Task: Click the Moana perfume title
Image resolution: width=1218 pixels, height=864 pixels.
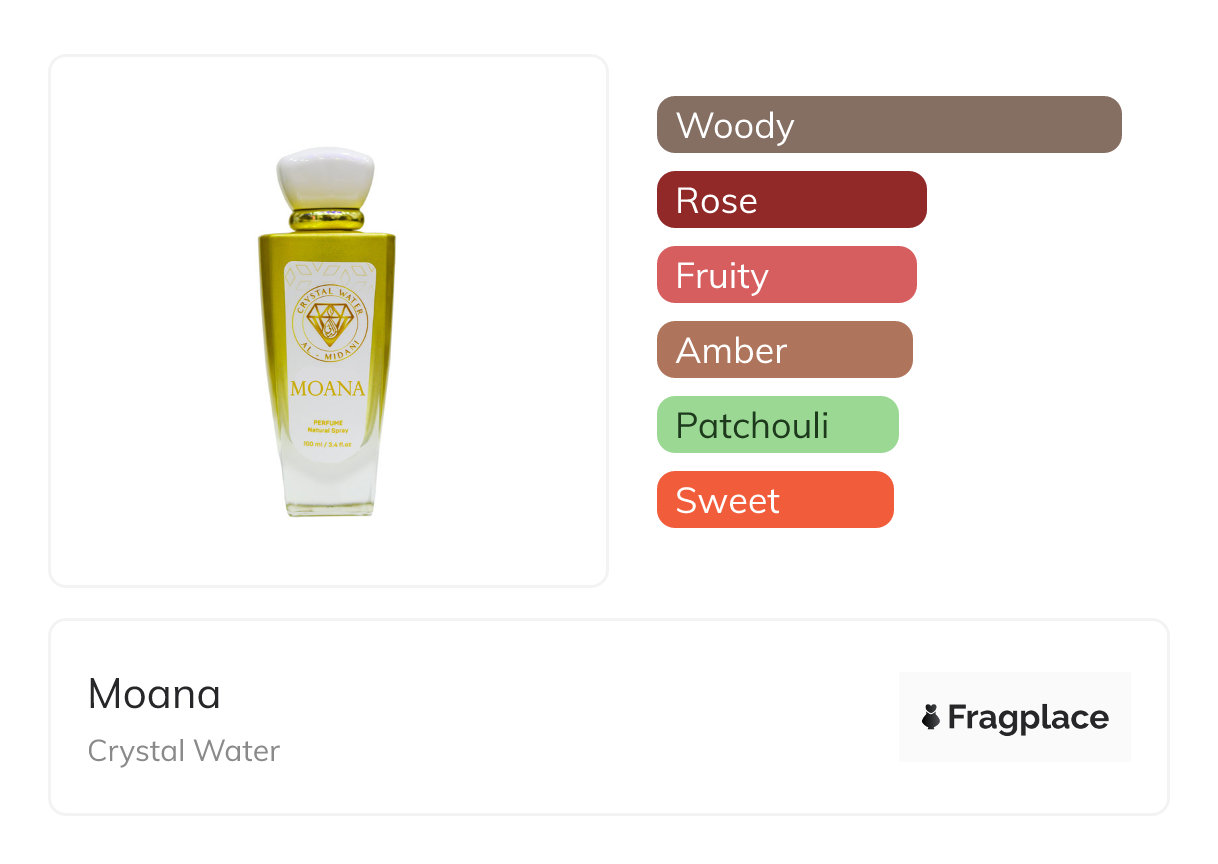Action: (x=154, y=694)
